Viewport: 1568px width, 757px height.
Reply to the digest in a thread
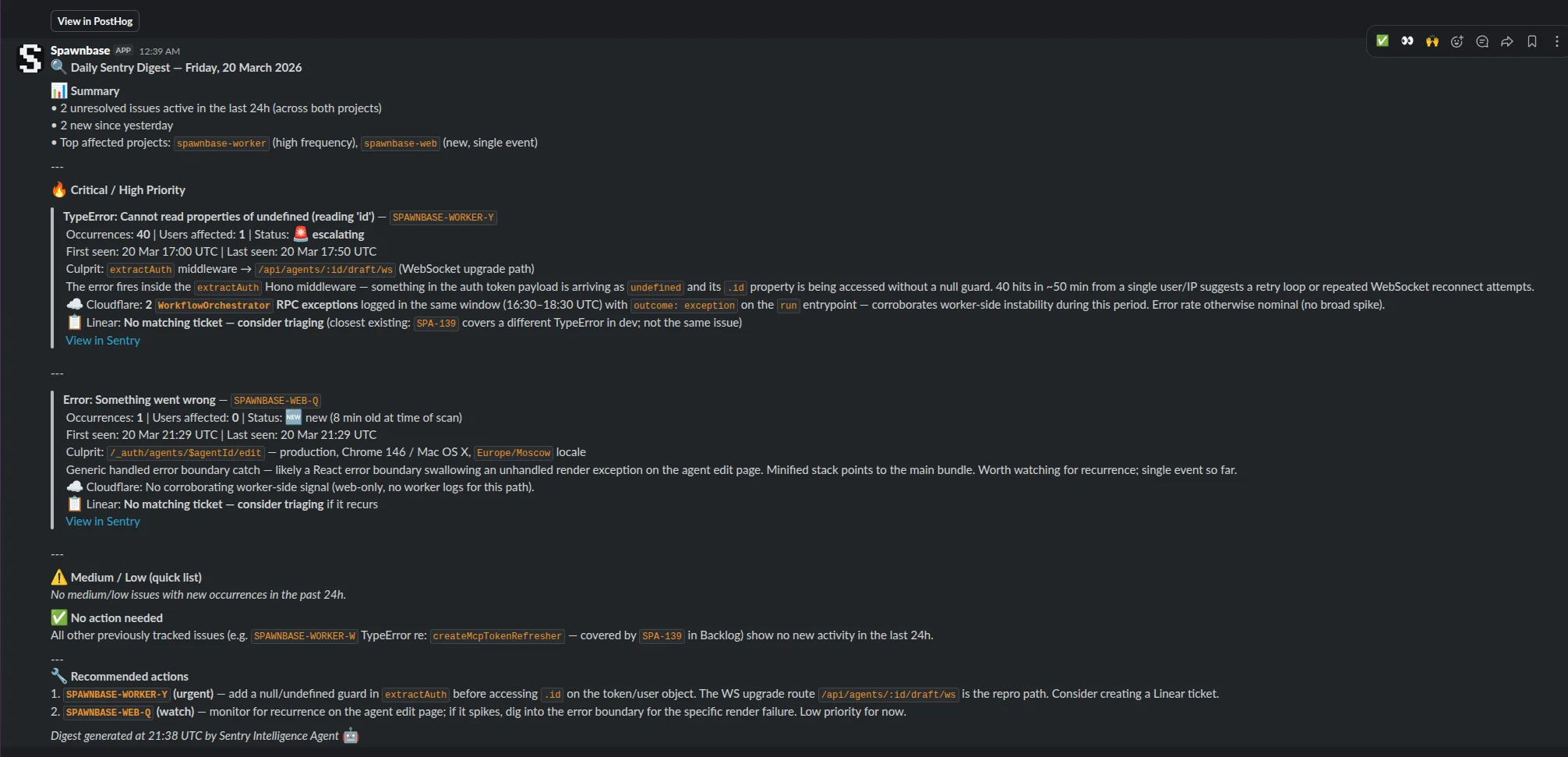click(1481, 41)
